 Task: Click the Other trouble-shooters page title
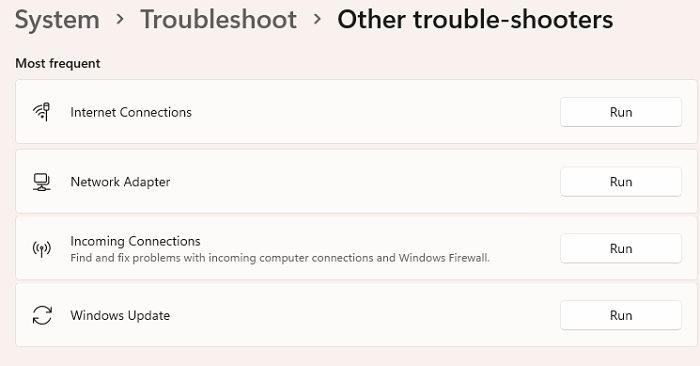tap(475, 20)
